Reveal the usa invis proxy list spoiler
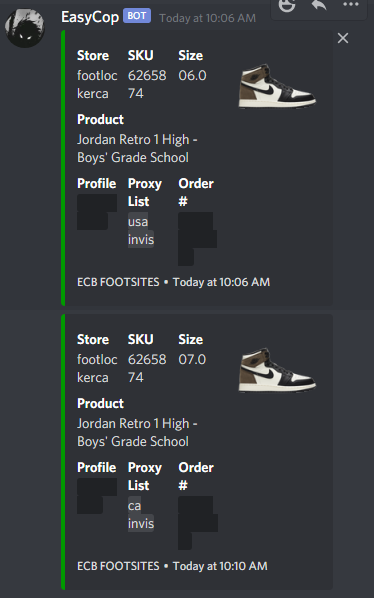374x598 pixels. (x=141, y=230)
